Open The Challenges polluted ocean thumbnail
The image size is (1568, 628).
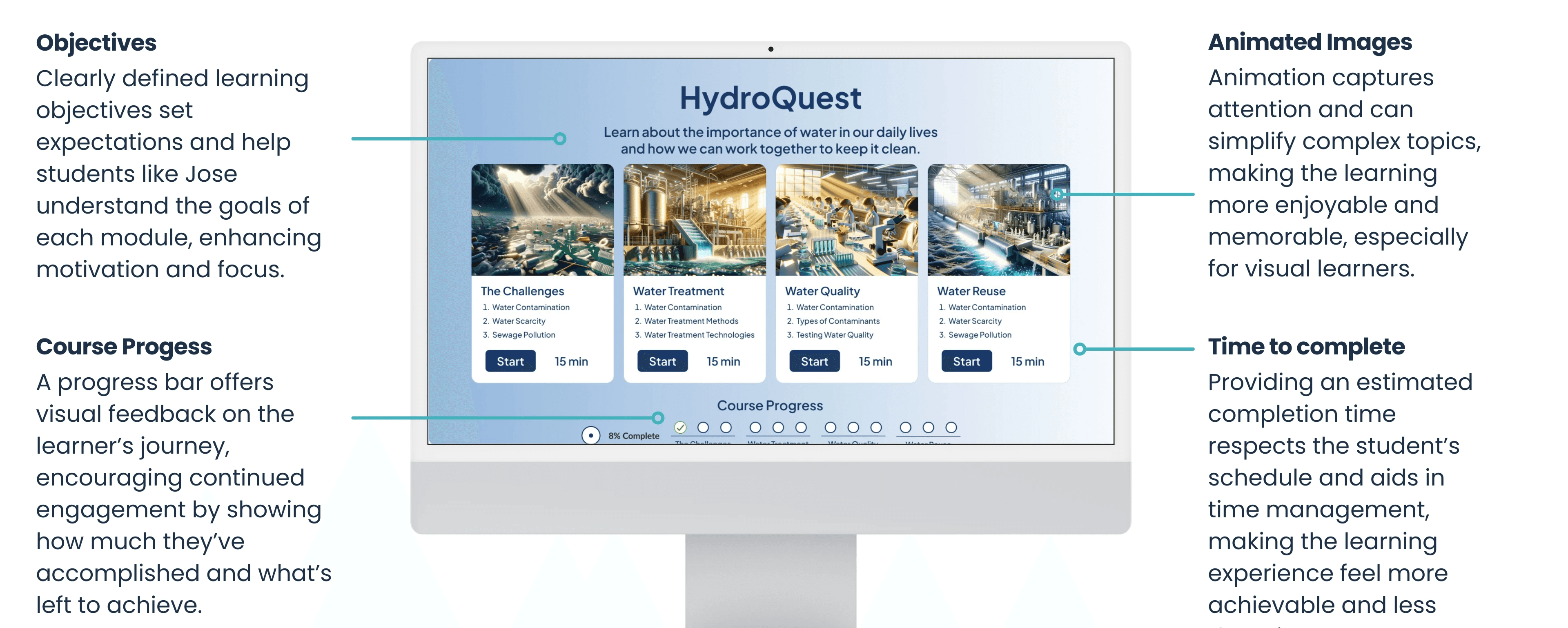(x=542, y=220)
